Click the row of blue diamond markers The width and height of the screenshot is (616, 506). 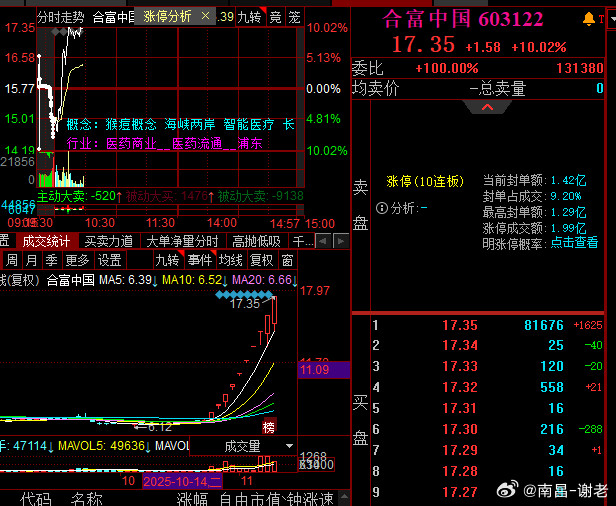pyautogui.click(x=244, y=295)
